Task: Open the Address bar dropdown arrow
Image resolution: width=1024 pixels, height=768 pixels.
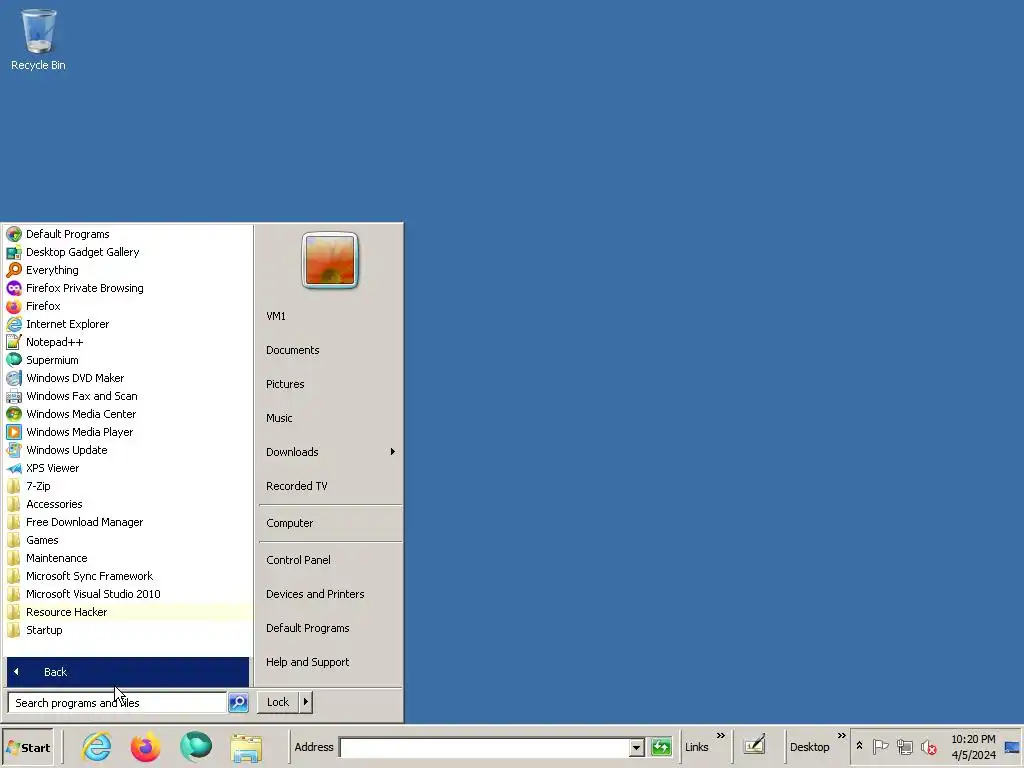Action: click(637, 748)
